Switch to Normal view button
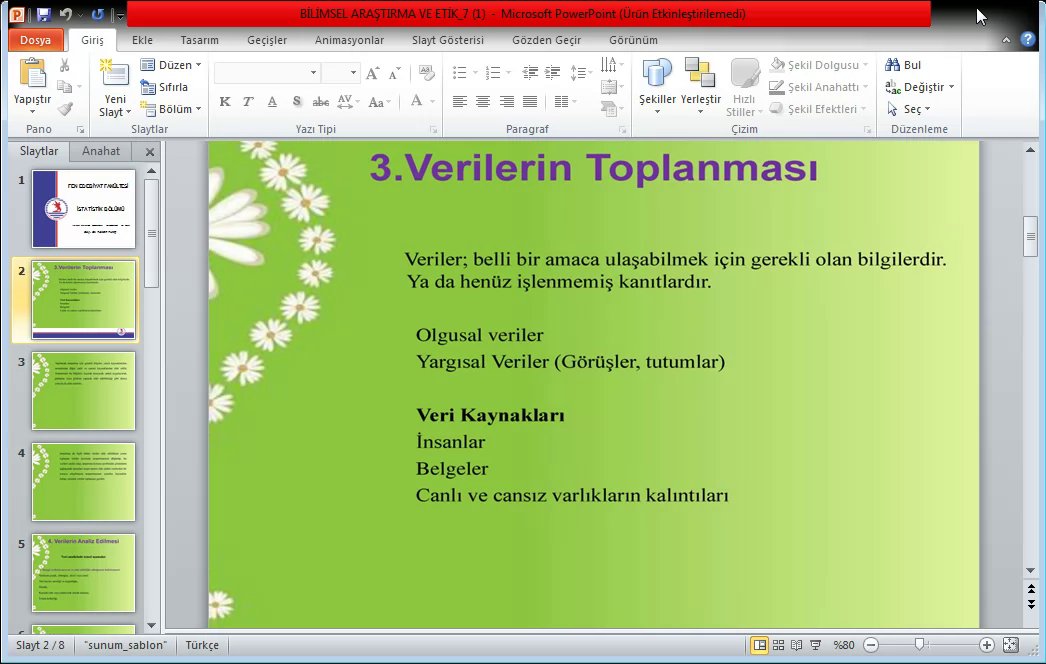 759,645
